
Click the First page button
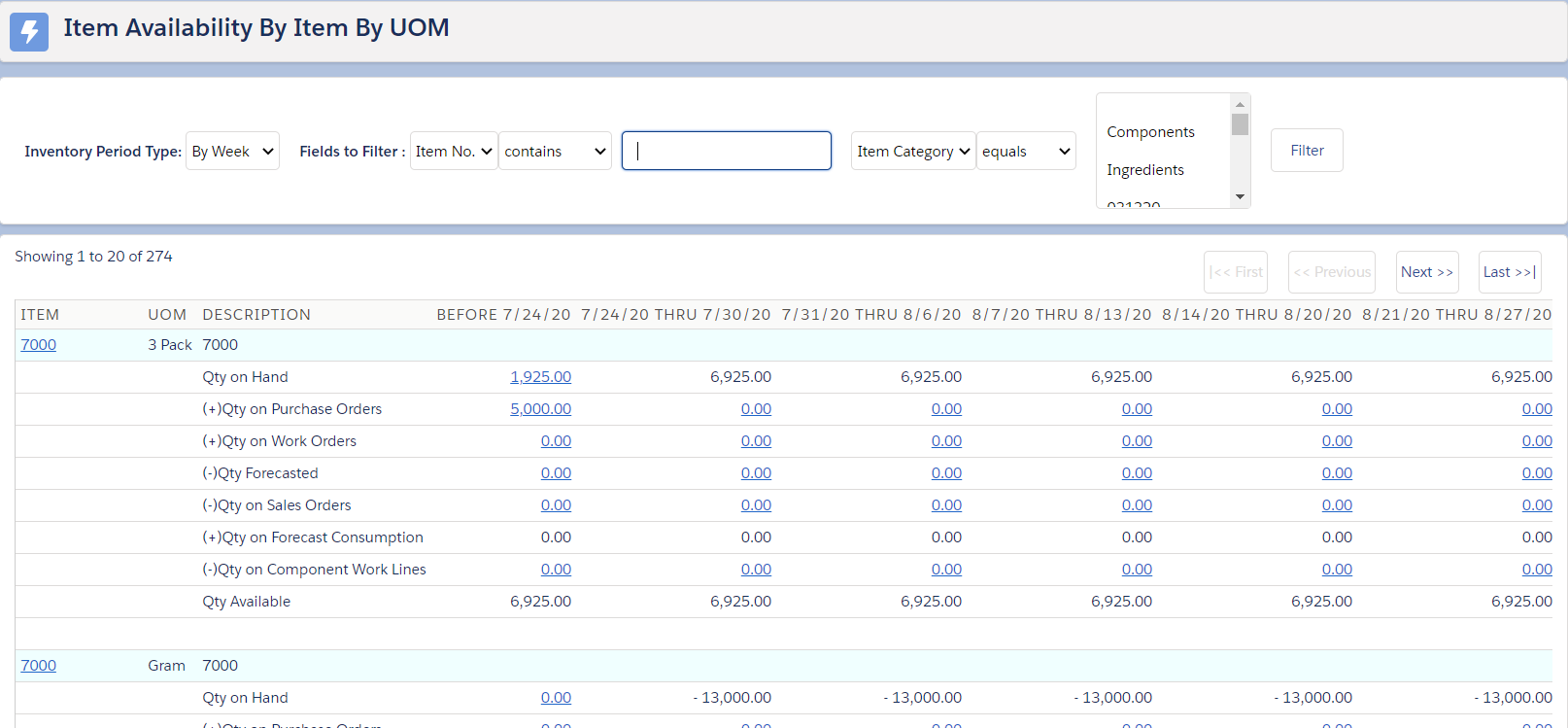pos(1236,272)
